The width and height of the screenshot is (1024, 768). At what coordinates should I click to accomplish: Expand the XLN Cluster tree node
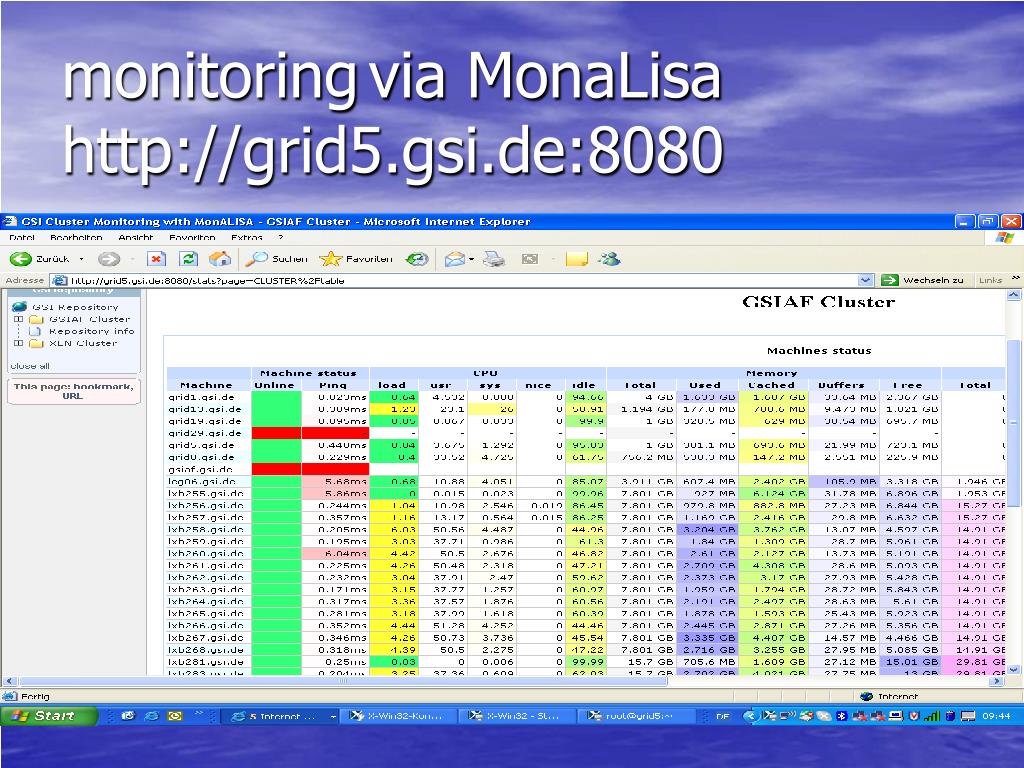(18, 343)
